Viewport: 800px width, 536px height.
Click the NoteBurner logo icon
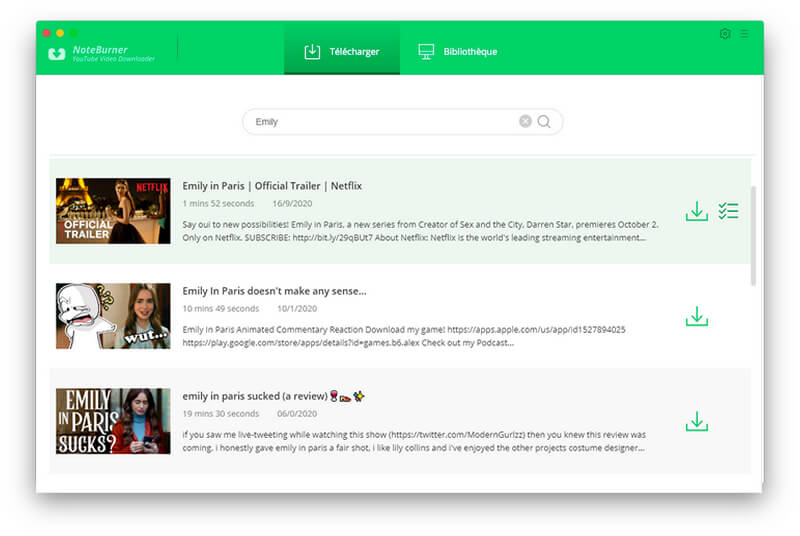pos(57,54)
